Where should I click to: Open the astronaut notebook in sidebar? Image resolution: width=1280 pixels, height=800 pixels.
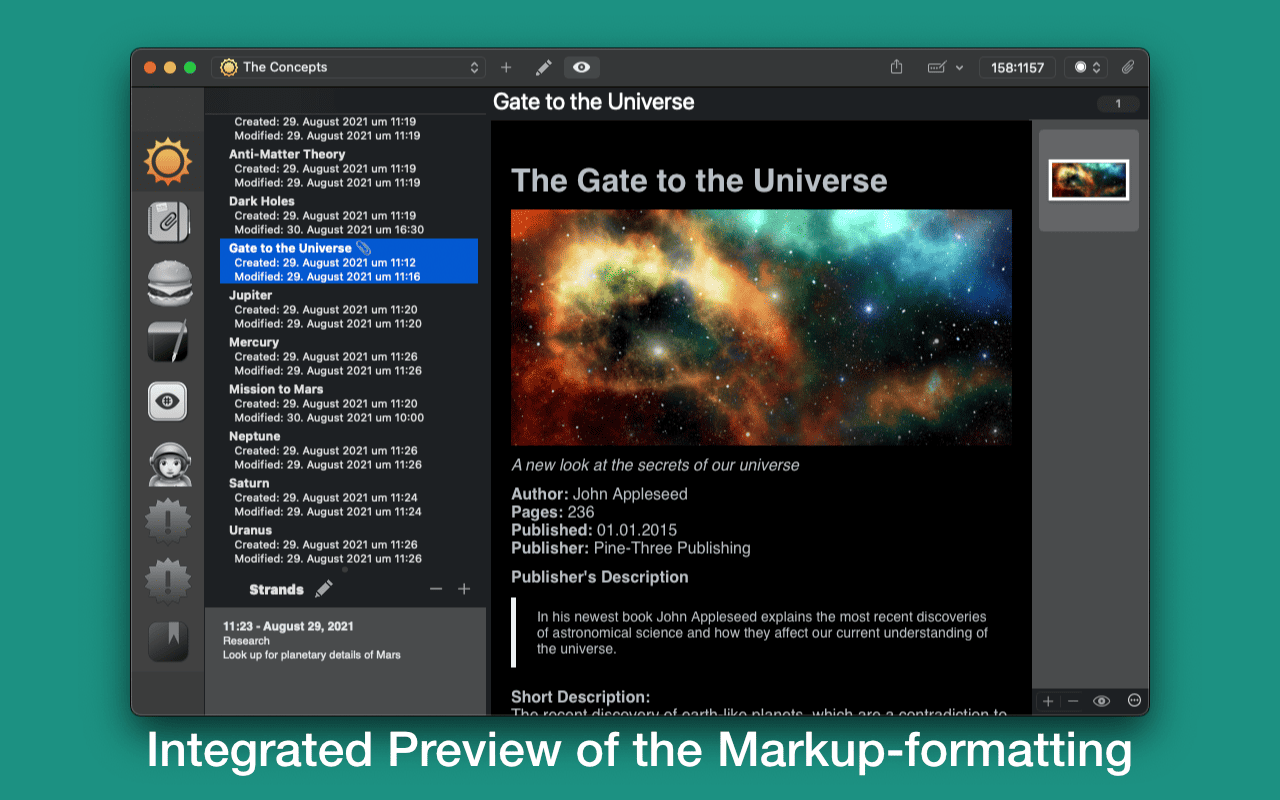167,463
